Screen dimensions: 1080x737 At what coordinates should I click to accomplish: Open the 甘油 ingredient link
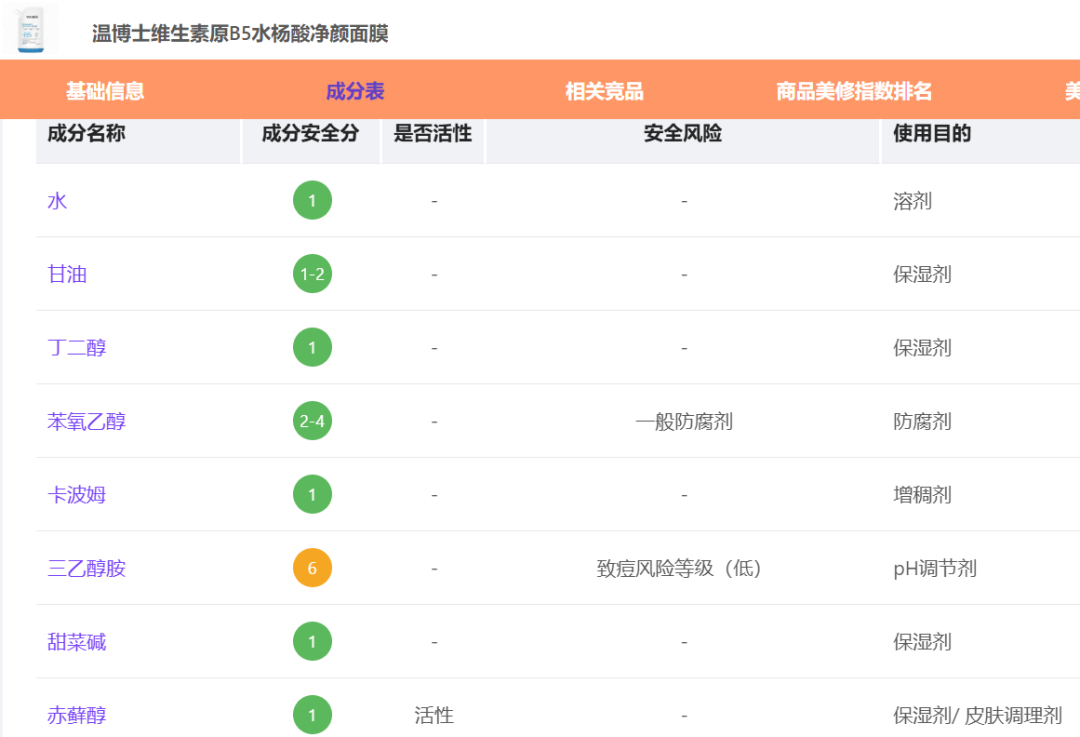pyautogui.click(x=67, y=274)
